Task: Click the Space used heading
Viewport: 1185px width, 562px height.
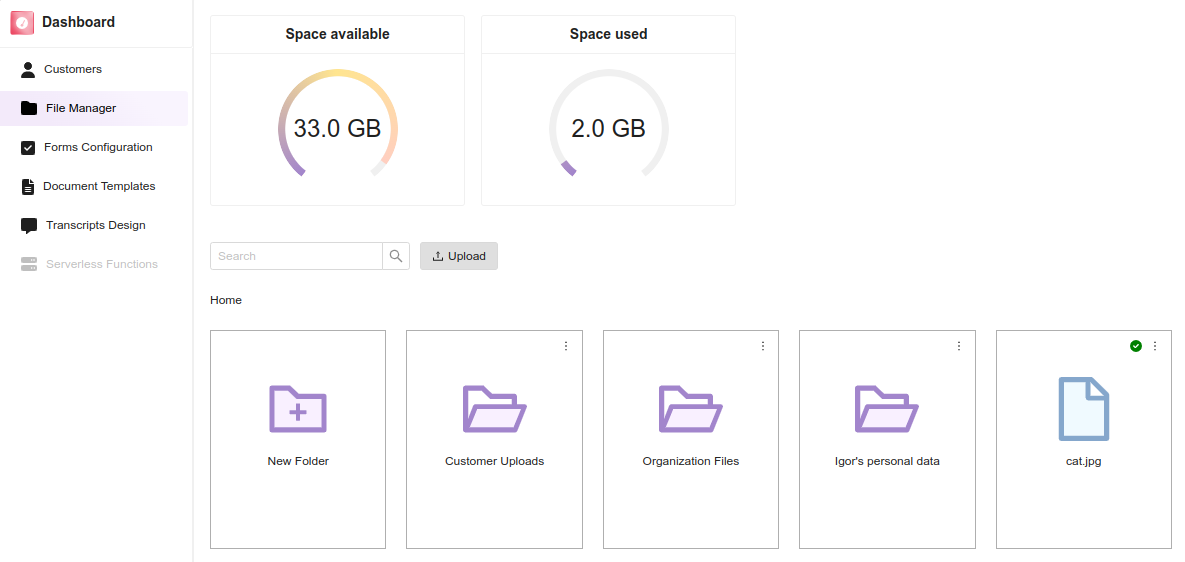Action: coord(608,34)
